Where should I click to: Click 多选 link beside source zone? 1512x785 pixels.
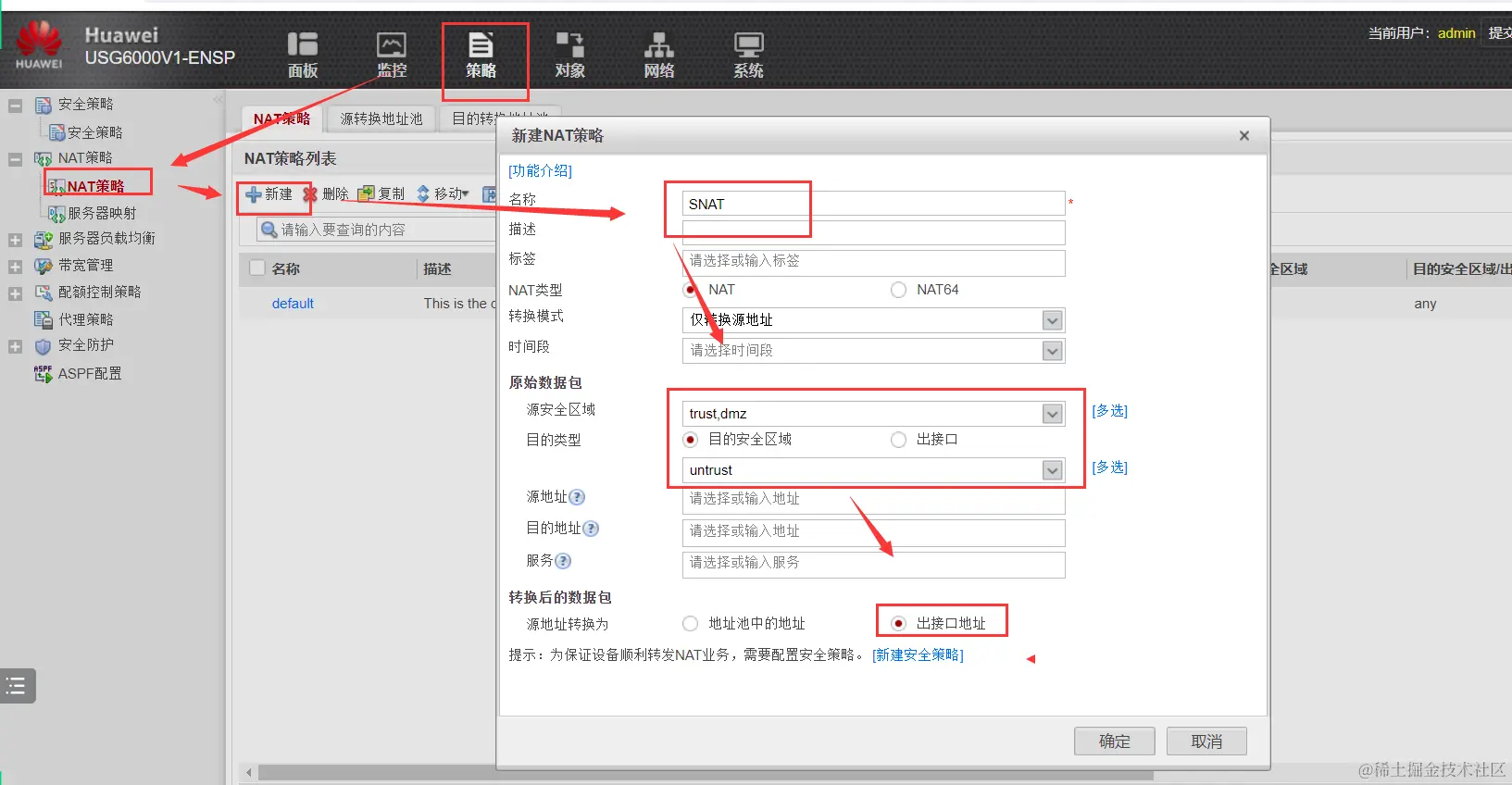point(1109,410)
